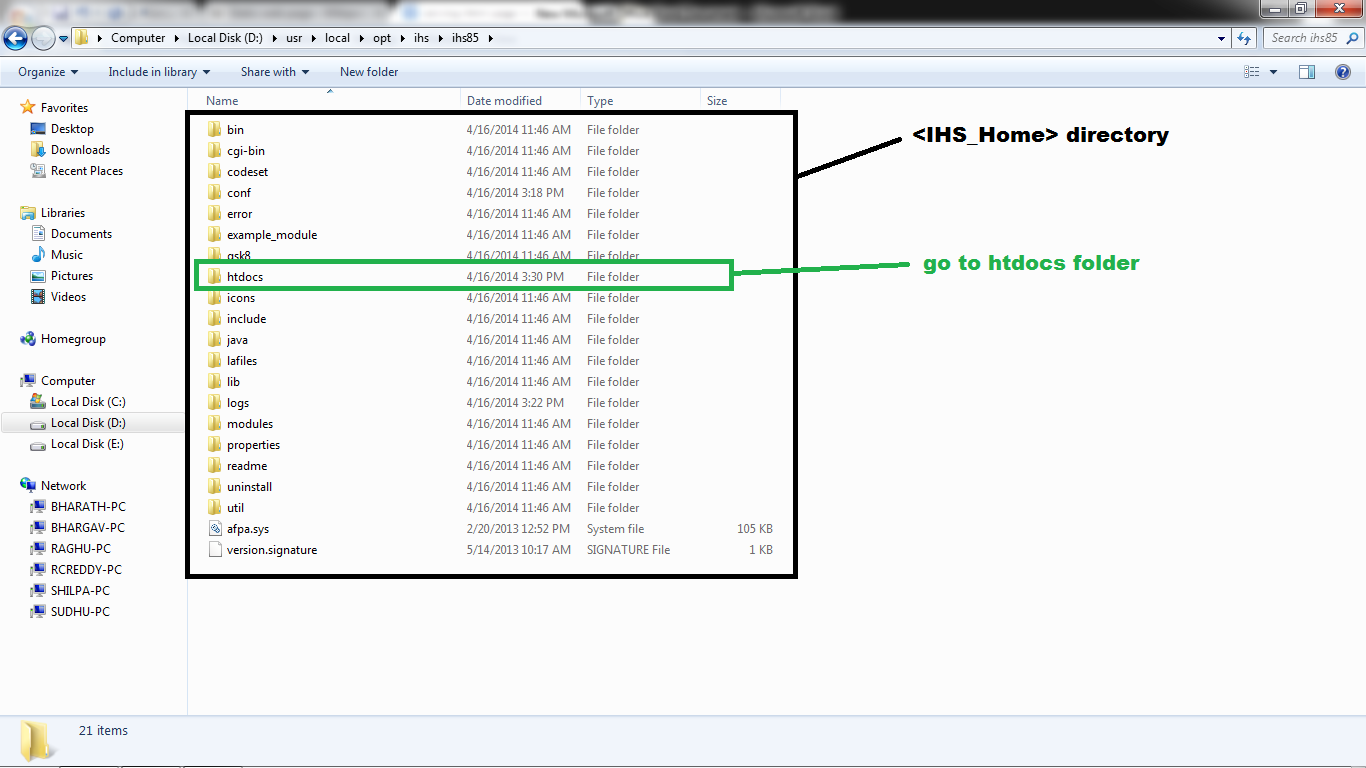
Task: Expand the Include in library menu
Action: click(x=152, y=71)
